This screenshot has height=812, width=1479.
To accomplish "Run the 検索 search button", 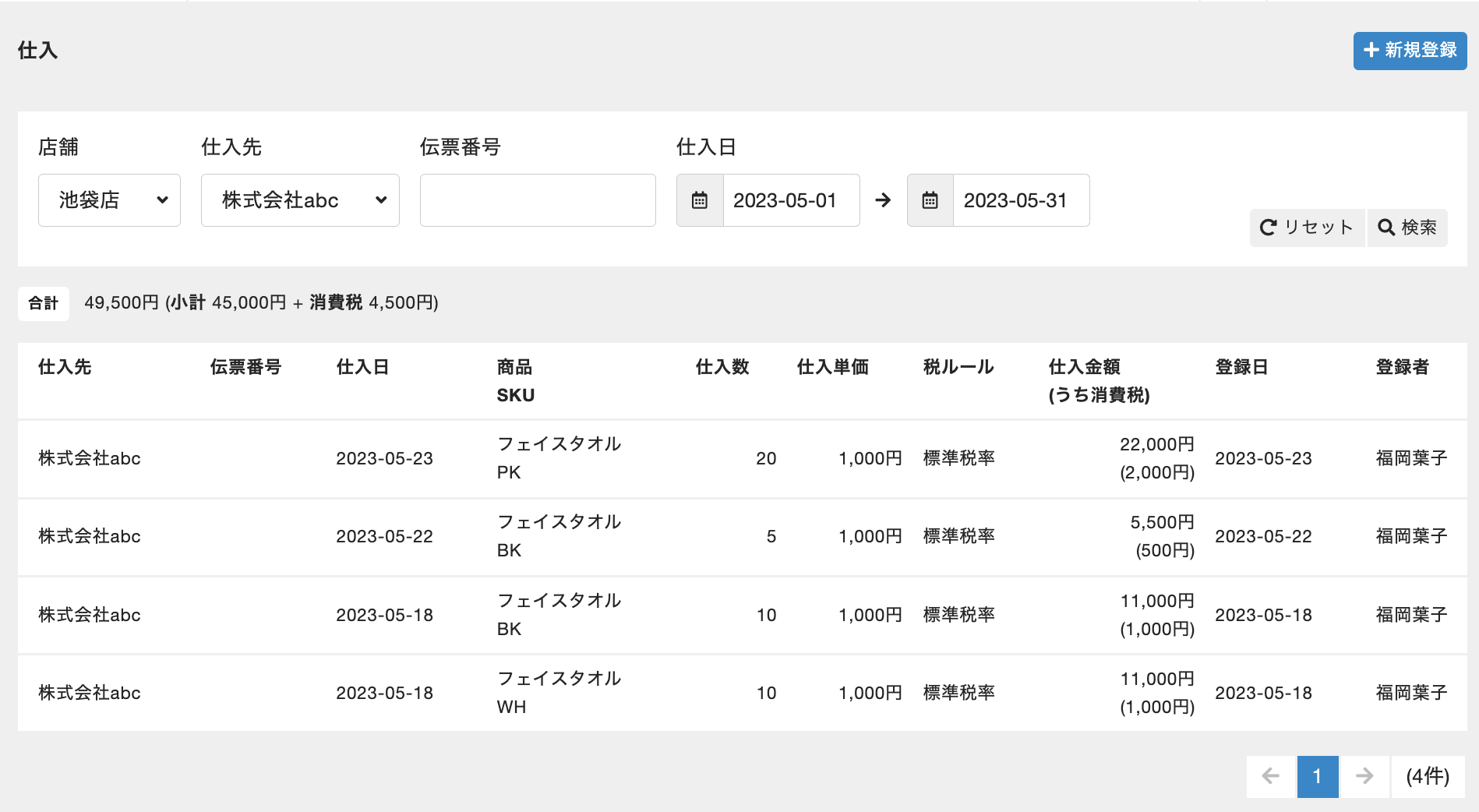I will coord(1407,228).
